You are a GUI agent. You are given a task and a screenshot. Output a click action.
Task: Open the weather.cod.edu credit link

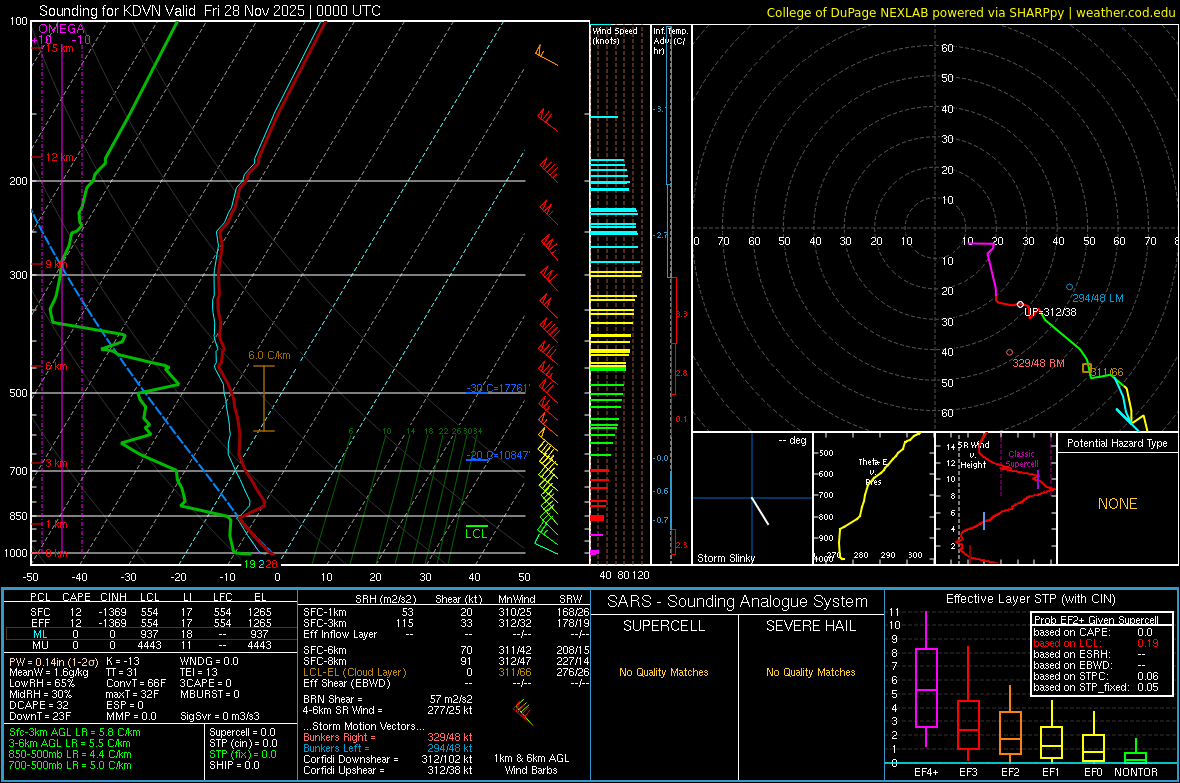[1125, 12]
